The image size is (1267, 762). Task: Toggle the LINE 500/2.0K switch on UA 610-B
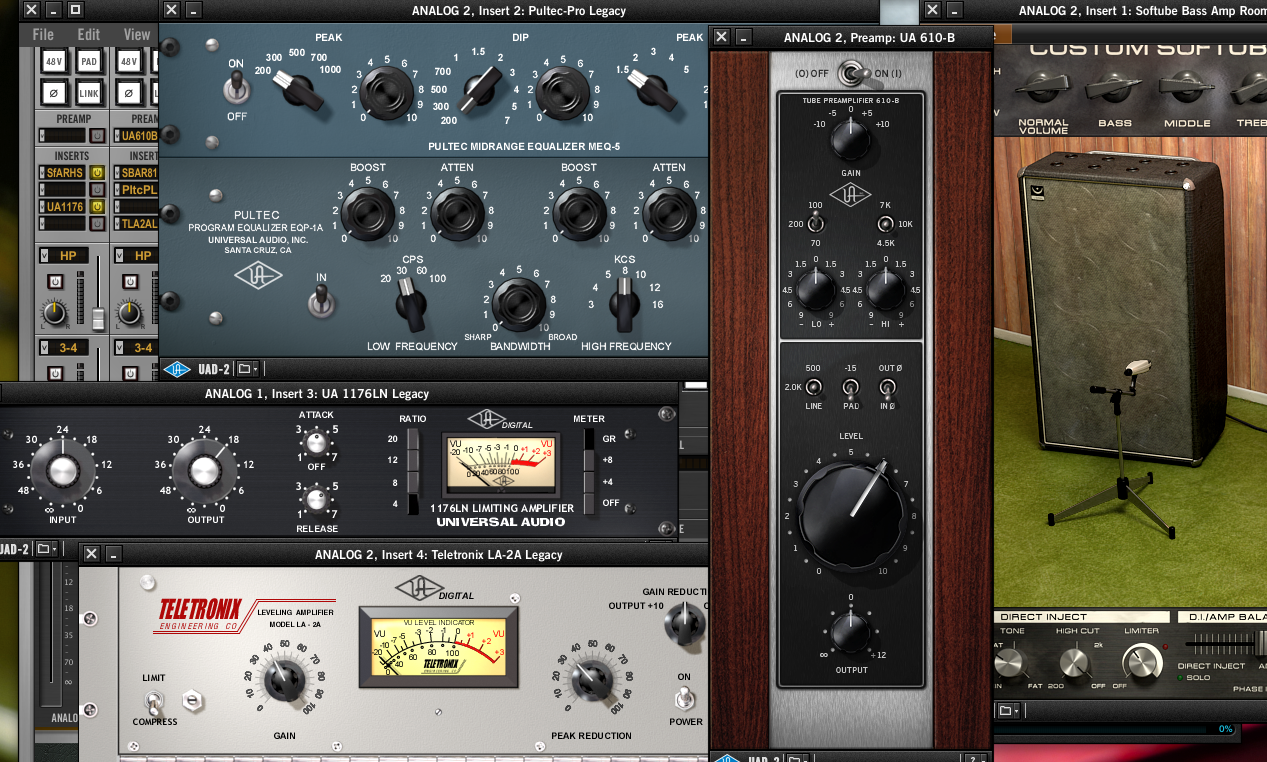[x=813, y=387]
